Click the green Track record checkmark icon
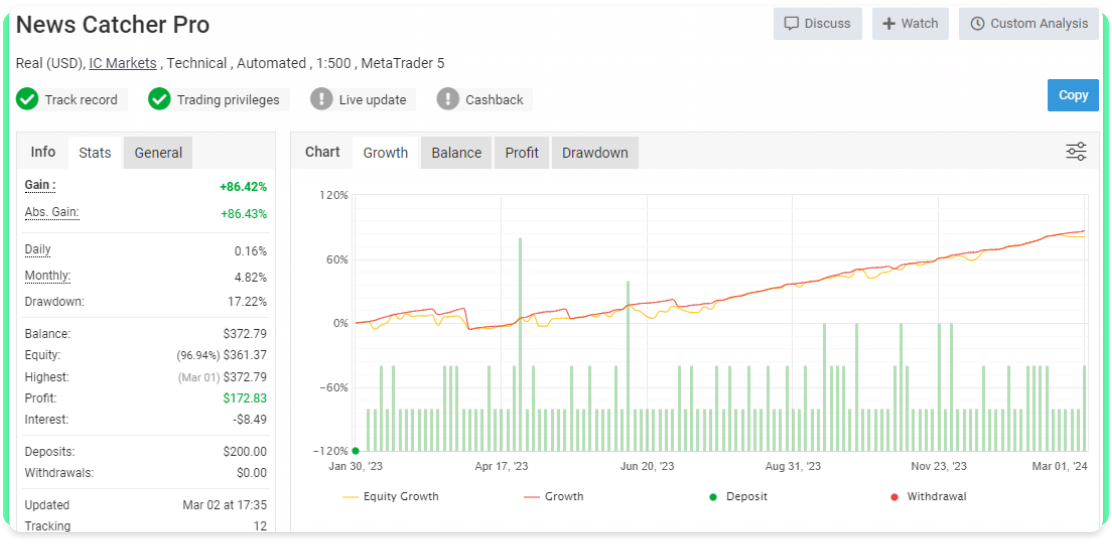Screen dimensions: 1112x544 27,99
